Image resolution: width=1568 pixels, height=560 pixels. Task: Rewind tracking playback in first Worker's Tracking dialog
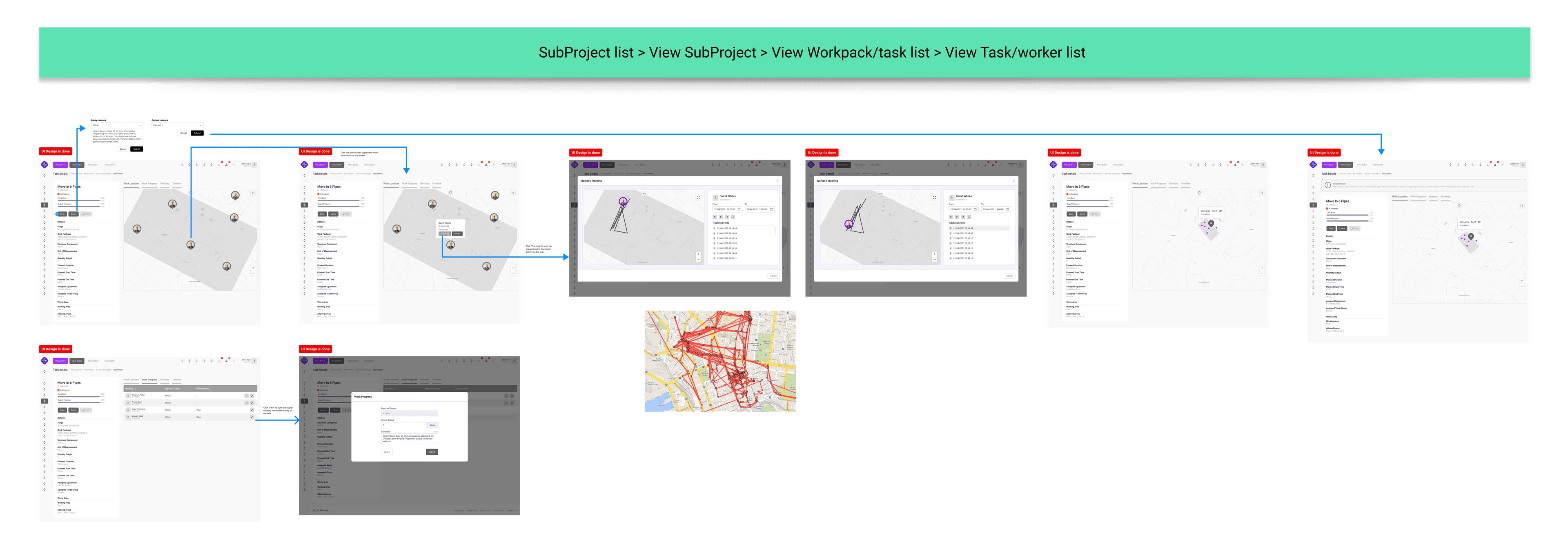715,217
